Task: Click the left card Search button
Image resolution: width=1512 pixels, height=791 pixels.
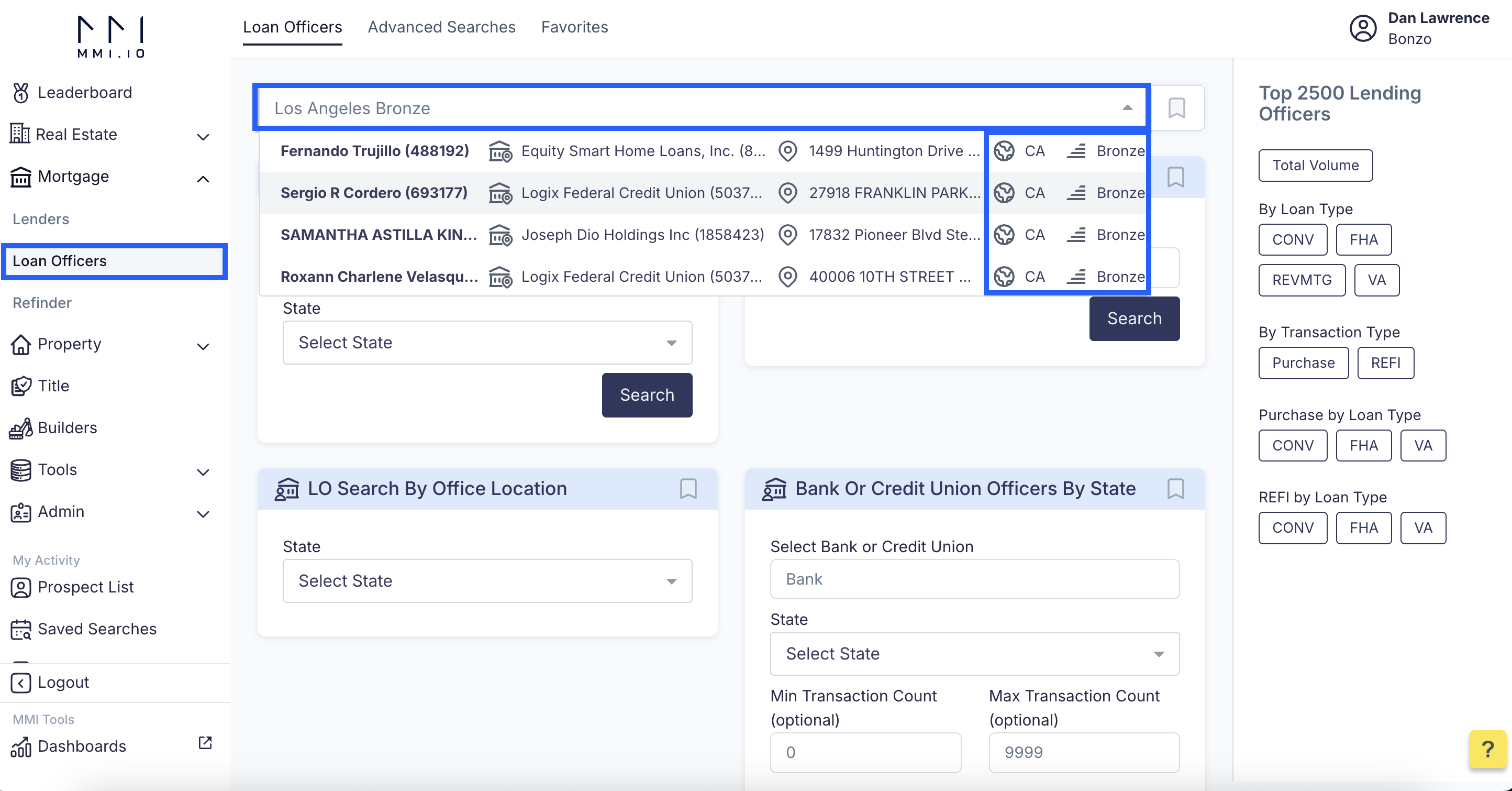Action: click(647, 395)
